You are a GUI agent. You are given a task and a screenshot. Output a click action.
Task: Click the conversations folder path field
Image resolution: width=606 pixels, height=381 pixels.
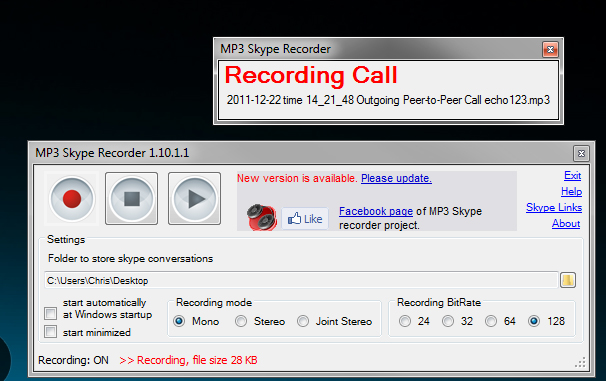click(x=301, y=280)
